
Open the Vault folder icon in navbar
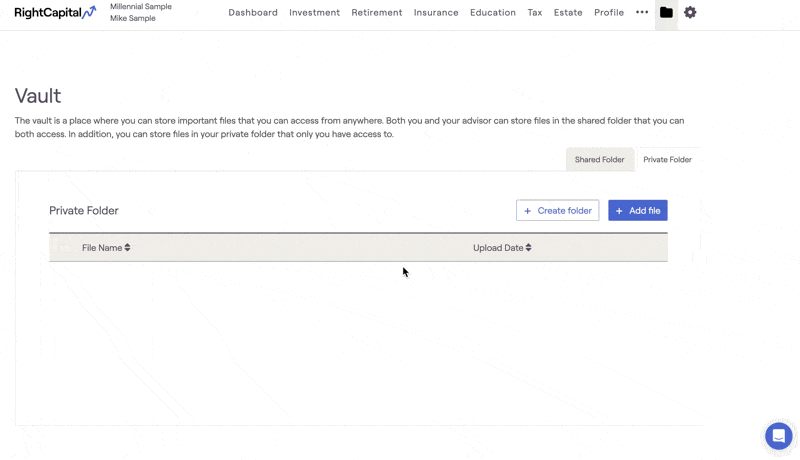coord(666,13)
